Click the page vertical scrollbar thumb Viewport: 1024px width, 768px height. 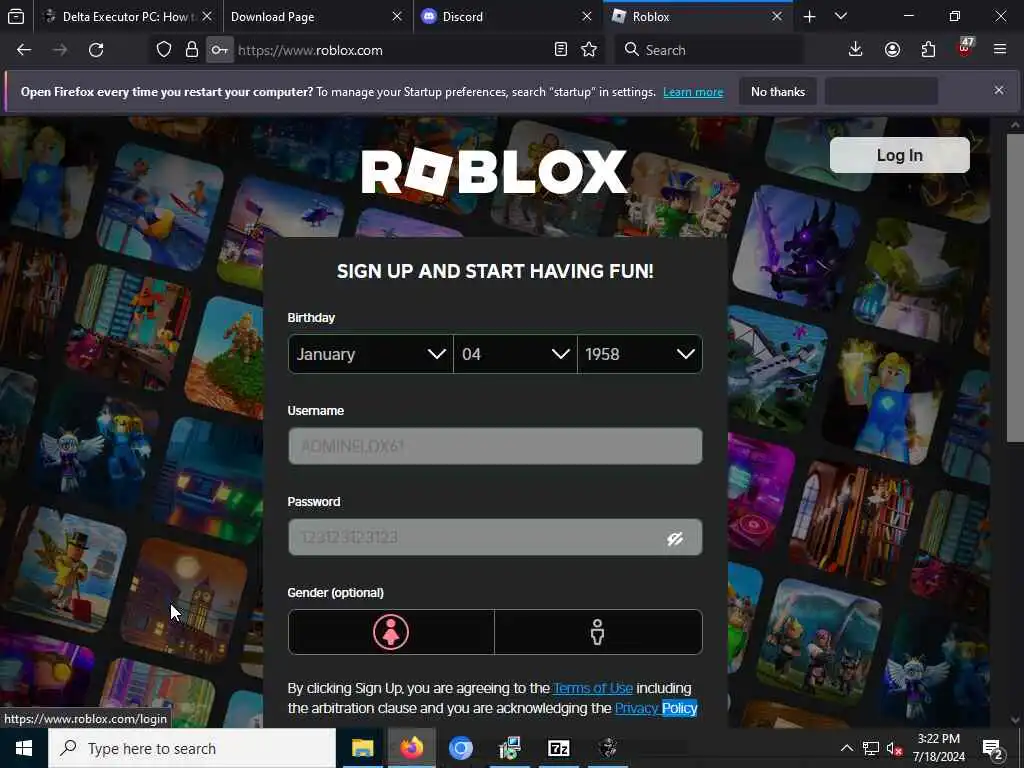pyautogui.click(x=1015, y=287)
